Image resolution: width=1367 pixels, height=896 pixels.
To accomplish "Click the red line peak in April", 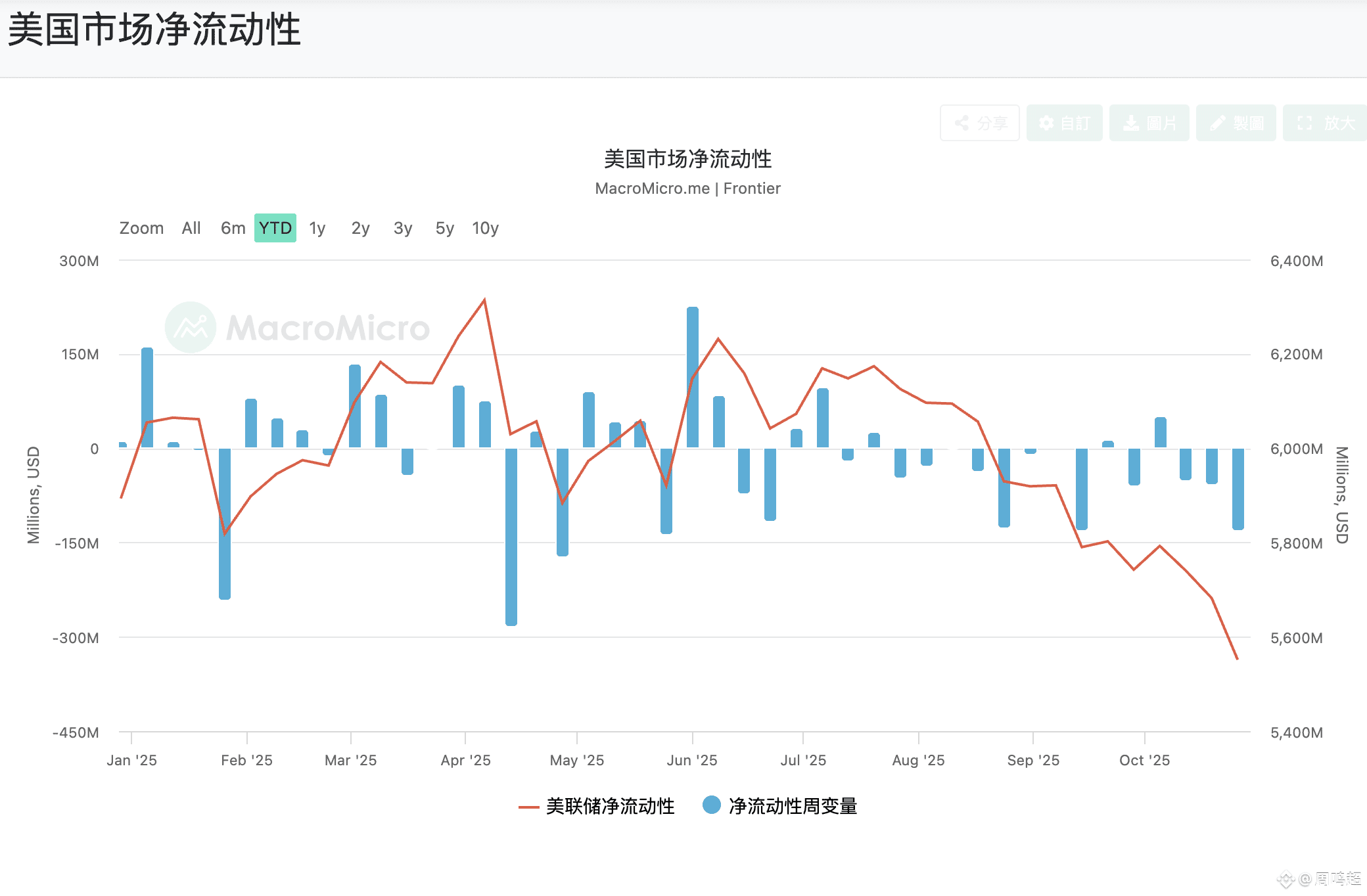I will click(484, 300).
